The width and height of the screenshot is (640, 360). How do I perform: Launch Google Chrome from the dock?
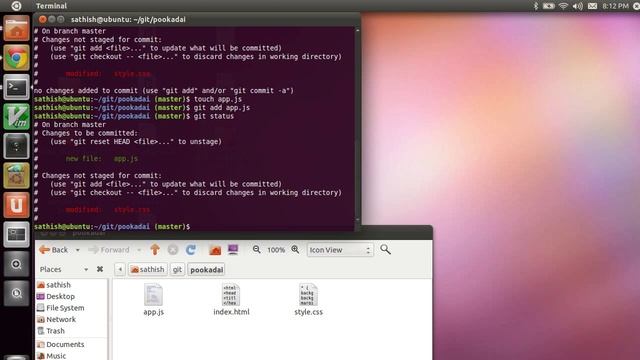16,58
